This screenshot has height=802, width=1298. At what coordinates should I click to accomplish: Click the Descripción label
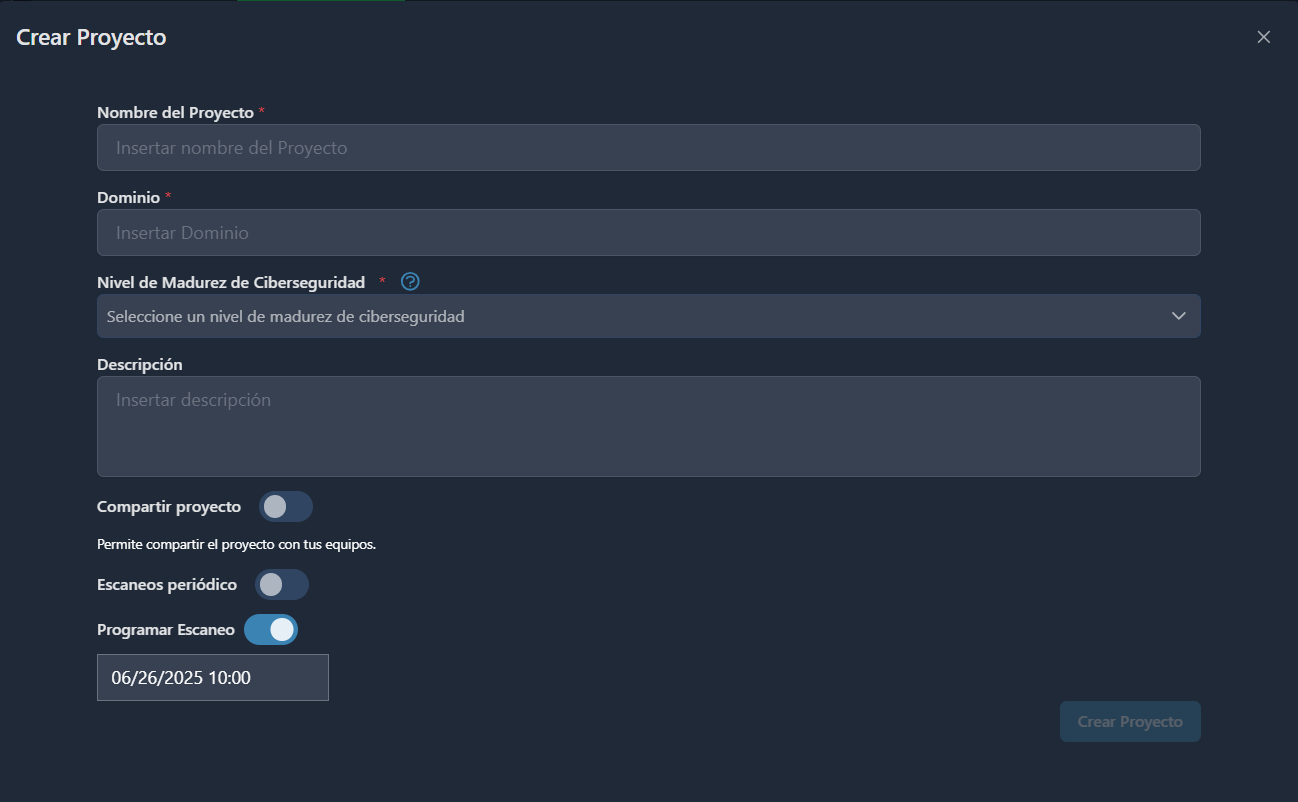(x=139, y=365)
